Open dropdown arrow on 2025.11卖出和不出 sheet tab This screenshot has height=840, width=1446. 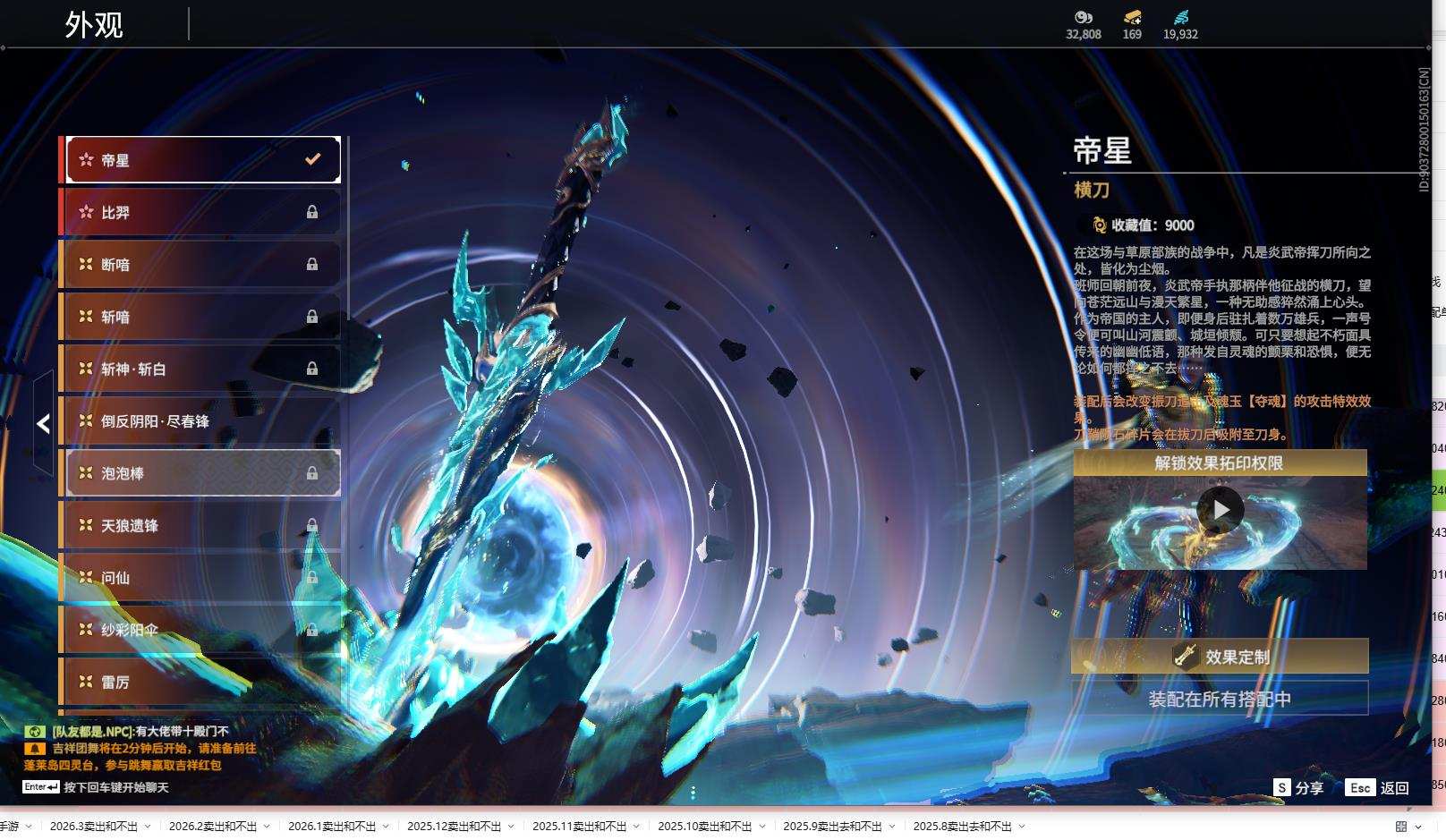tap(636, 827)
